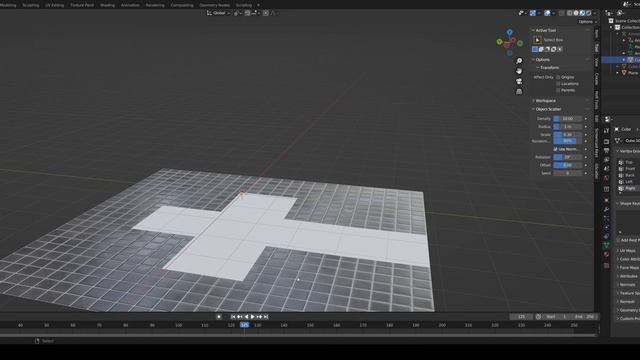Screen dimensions: 640x360
Task: Enable the Locations affect-only checkbox
Action: (x=558, y=84)
